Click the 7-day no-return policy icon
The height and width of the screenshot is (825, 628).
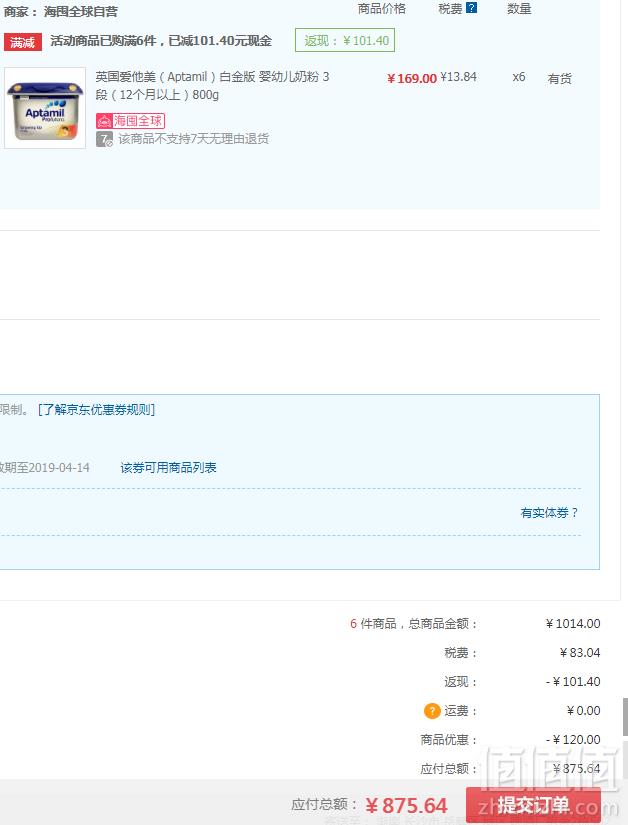tap(104, 139)
